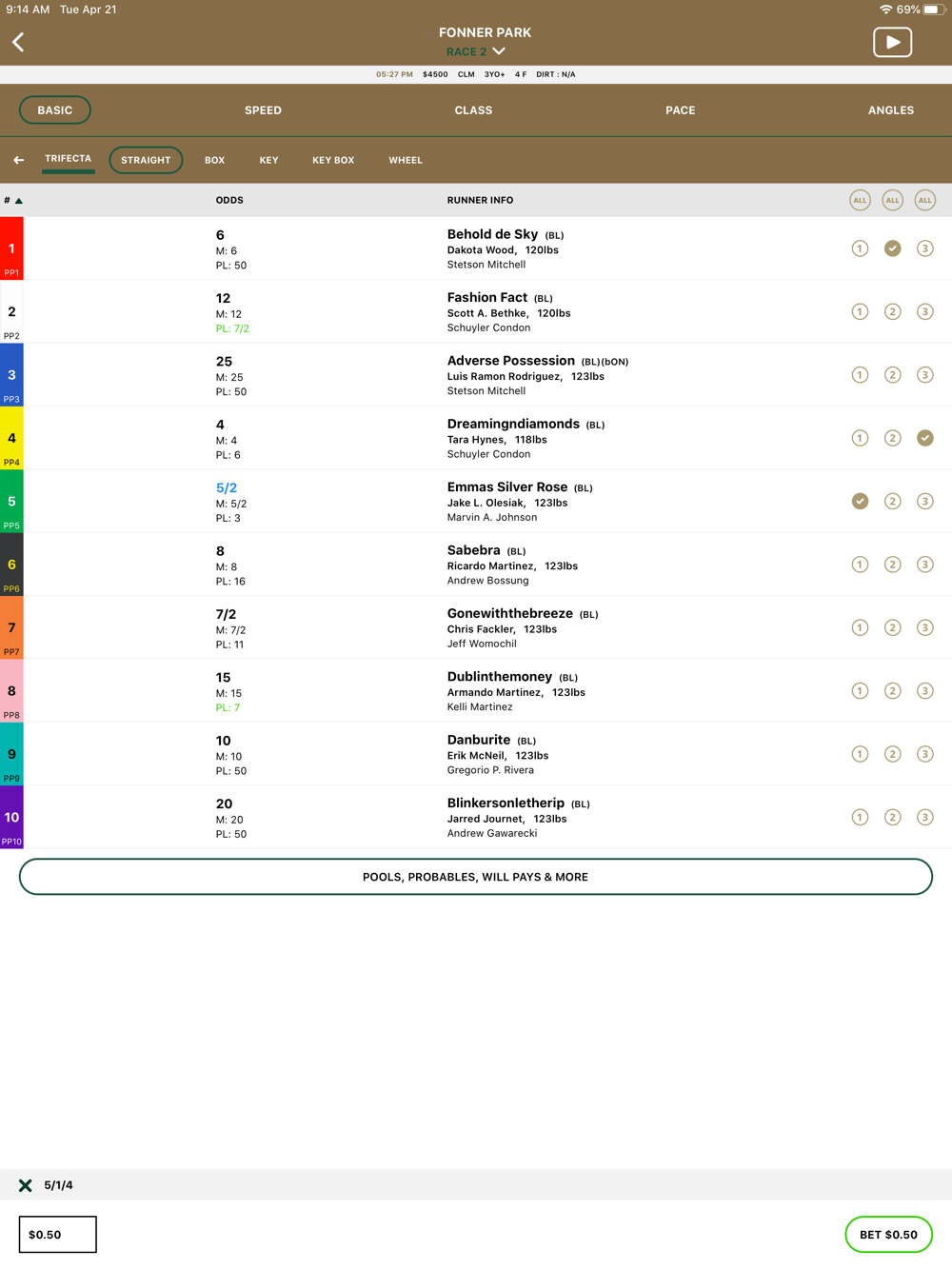Switch to the SPEED tab
The width and height of the screenshot is (952, 1270).
263,110
